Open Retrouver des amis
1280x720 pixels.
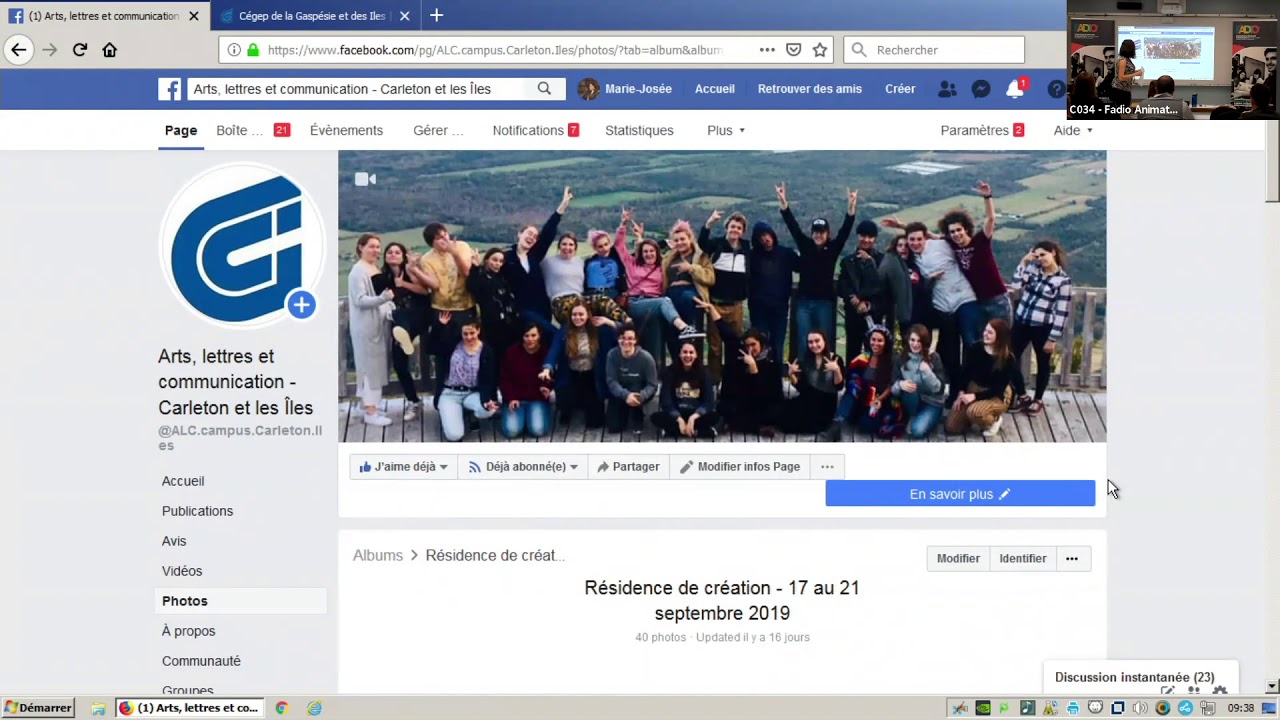(810, 89)
